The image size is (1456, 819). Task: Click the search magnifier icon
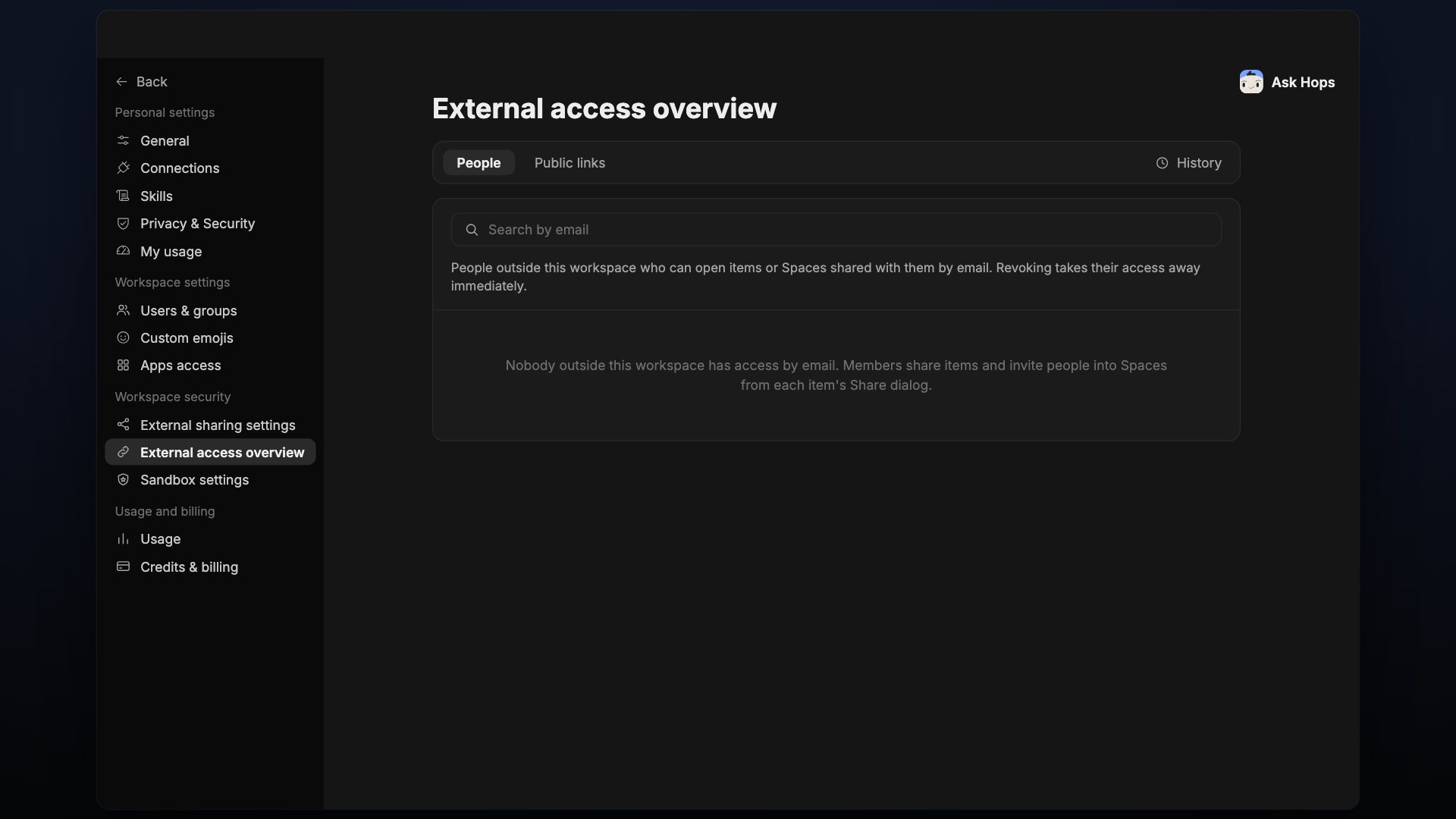[472, 230]
